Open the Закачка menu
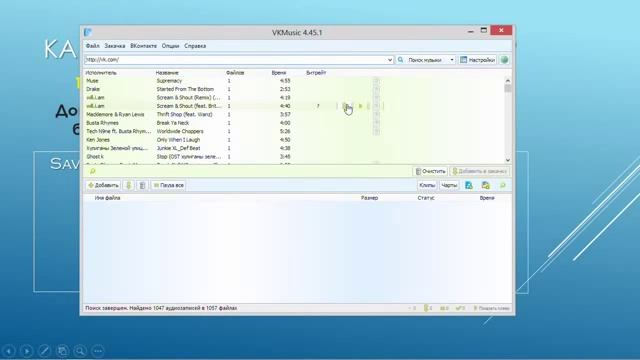 (115, 46)
